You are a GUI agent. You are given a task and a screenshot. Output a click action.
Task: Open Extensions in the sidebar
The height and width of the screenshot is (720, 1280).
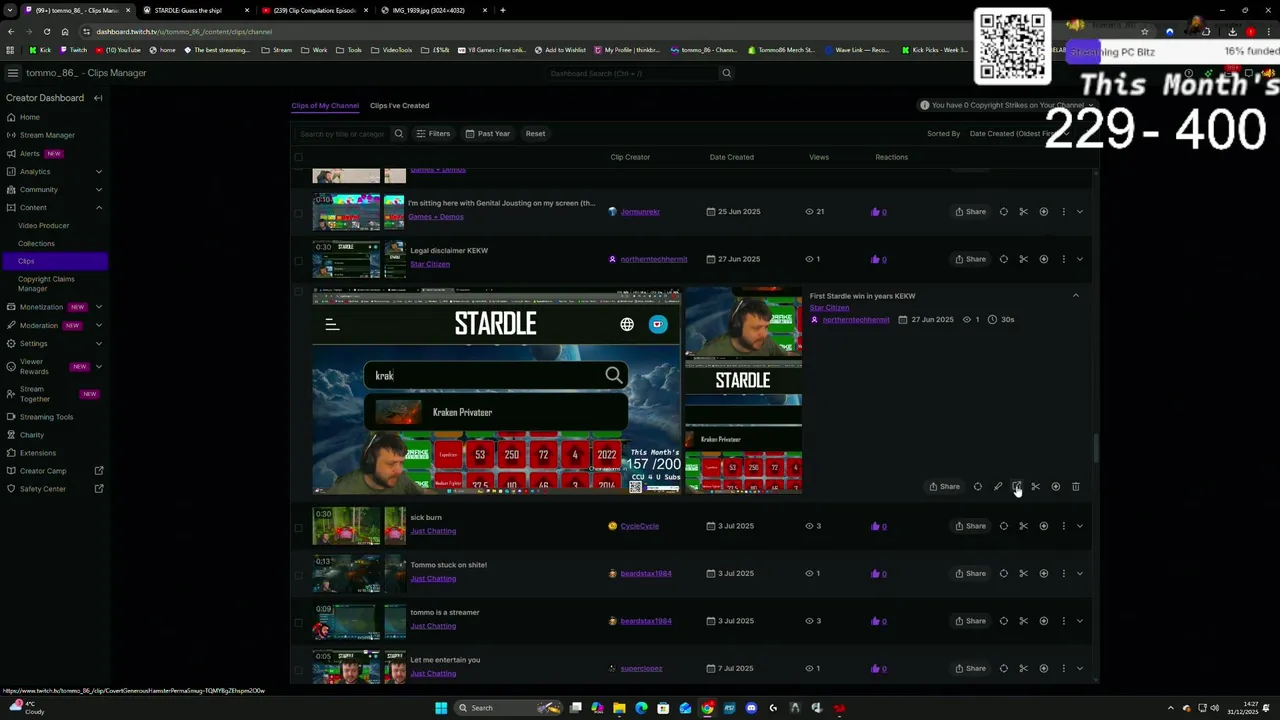[x=38, y=453]
